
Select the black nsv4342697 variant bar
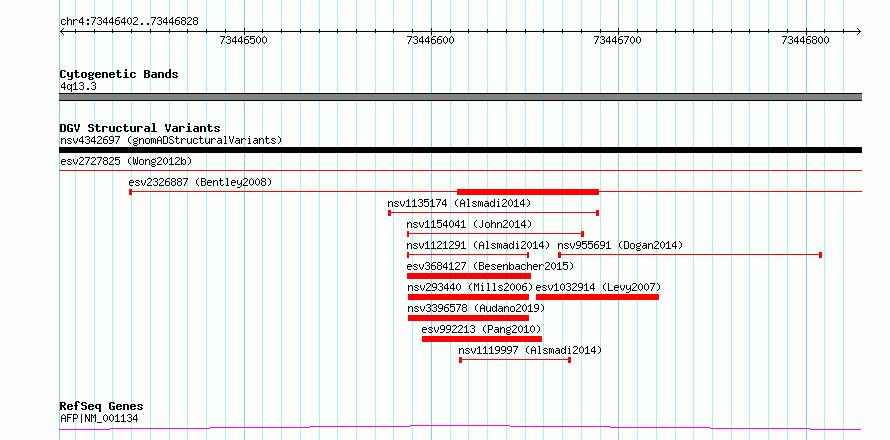tap(460, 150)
